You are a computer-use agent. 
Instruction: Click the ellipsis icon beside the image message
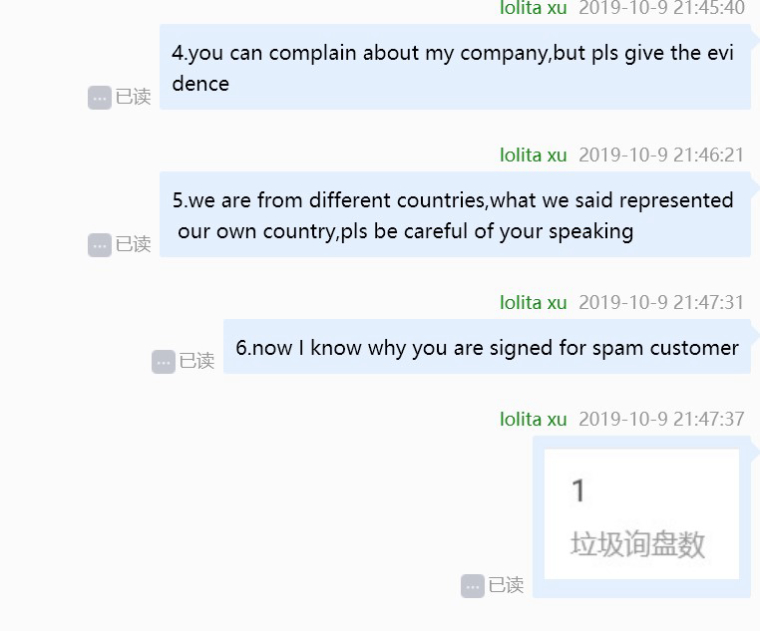(473, 586)
